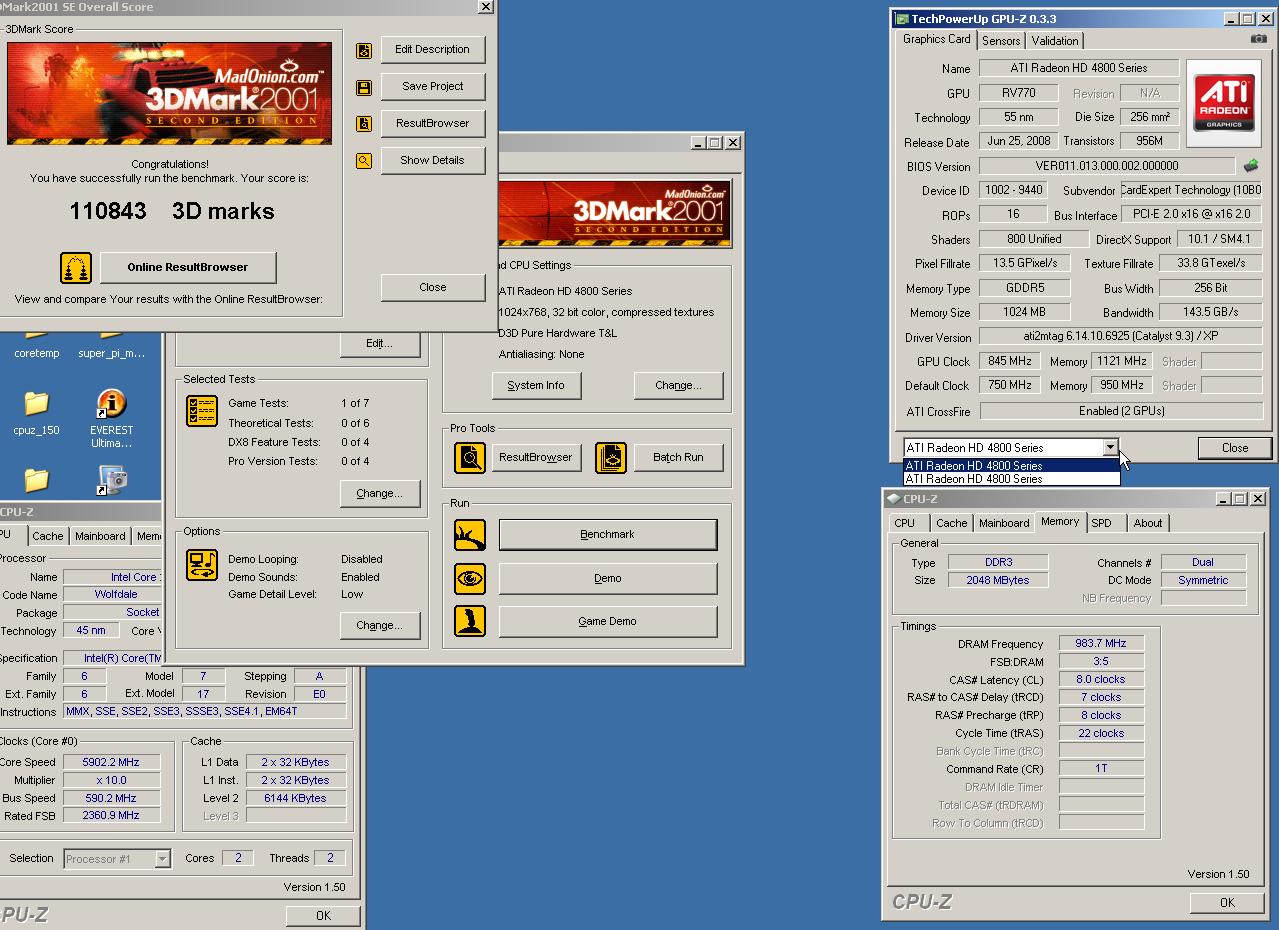
Task: Click the Benchmark run icon
Action: tap(470, 535)
